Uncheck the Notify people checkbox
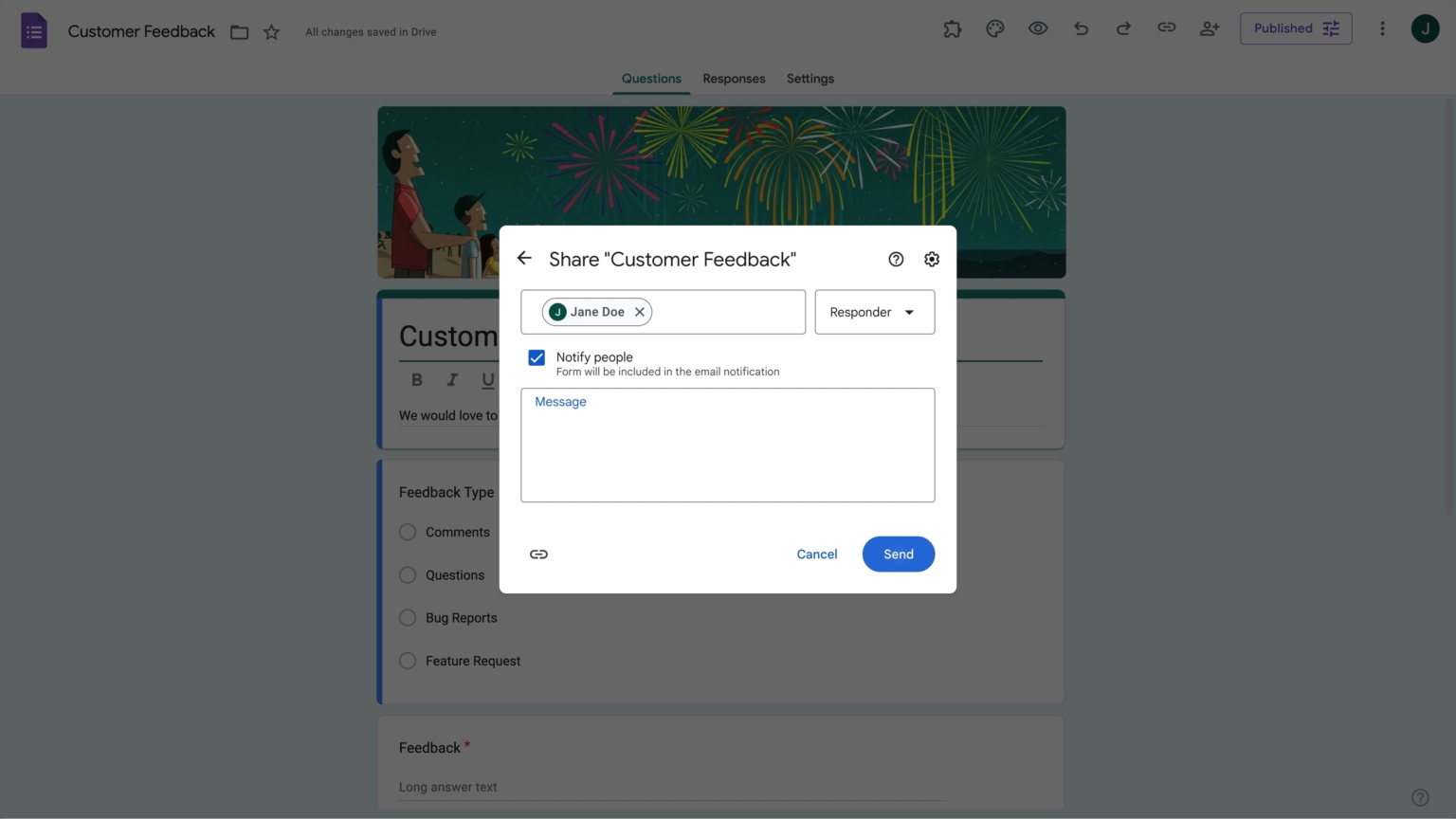This screenshot has height=819, width=1456. tap(537, 357)
